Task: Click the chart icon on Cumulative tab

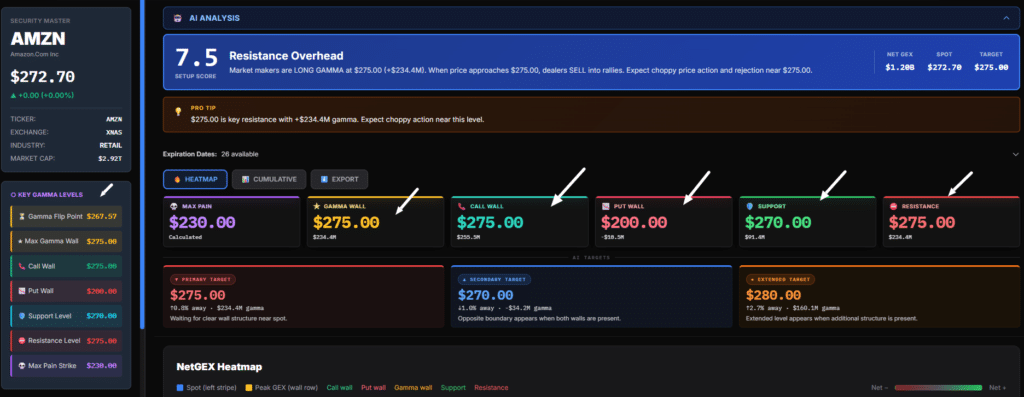Action: pyautogui.click(x=245, y=179)
